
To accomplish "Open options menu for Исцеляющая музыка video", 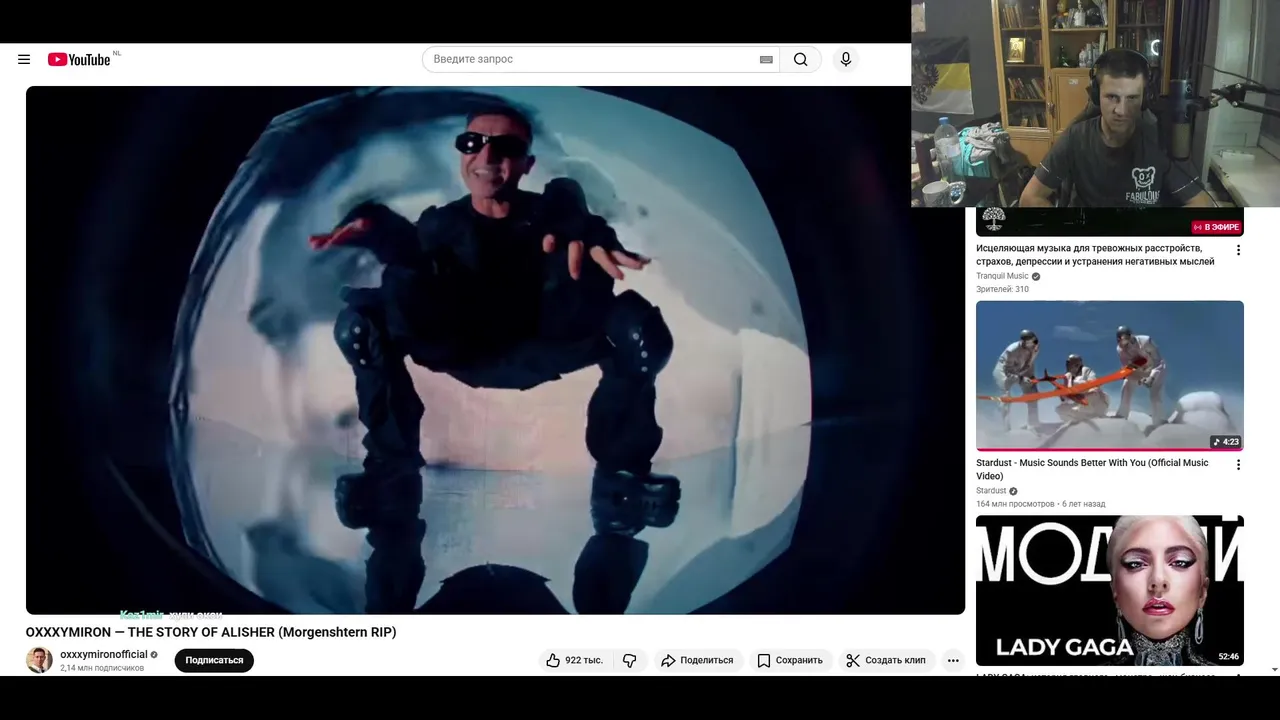I will point(1238,250).
